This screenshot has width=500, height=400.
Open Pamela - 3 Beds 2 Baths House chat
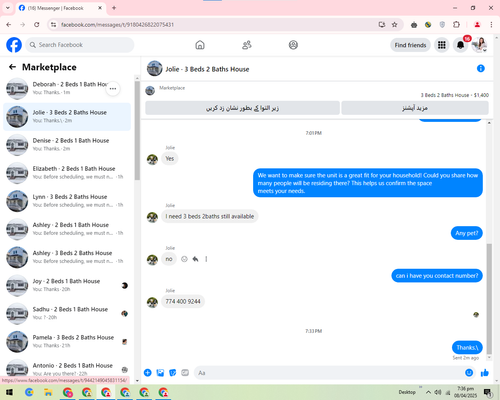click(x=67, y=341)
